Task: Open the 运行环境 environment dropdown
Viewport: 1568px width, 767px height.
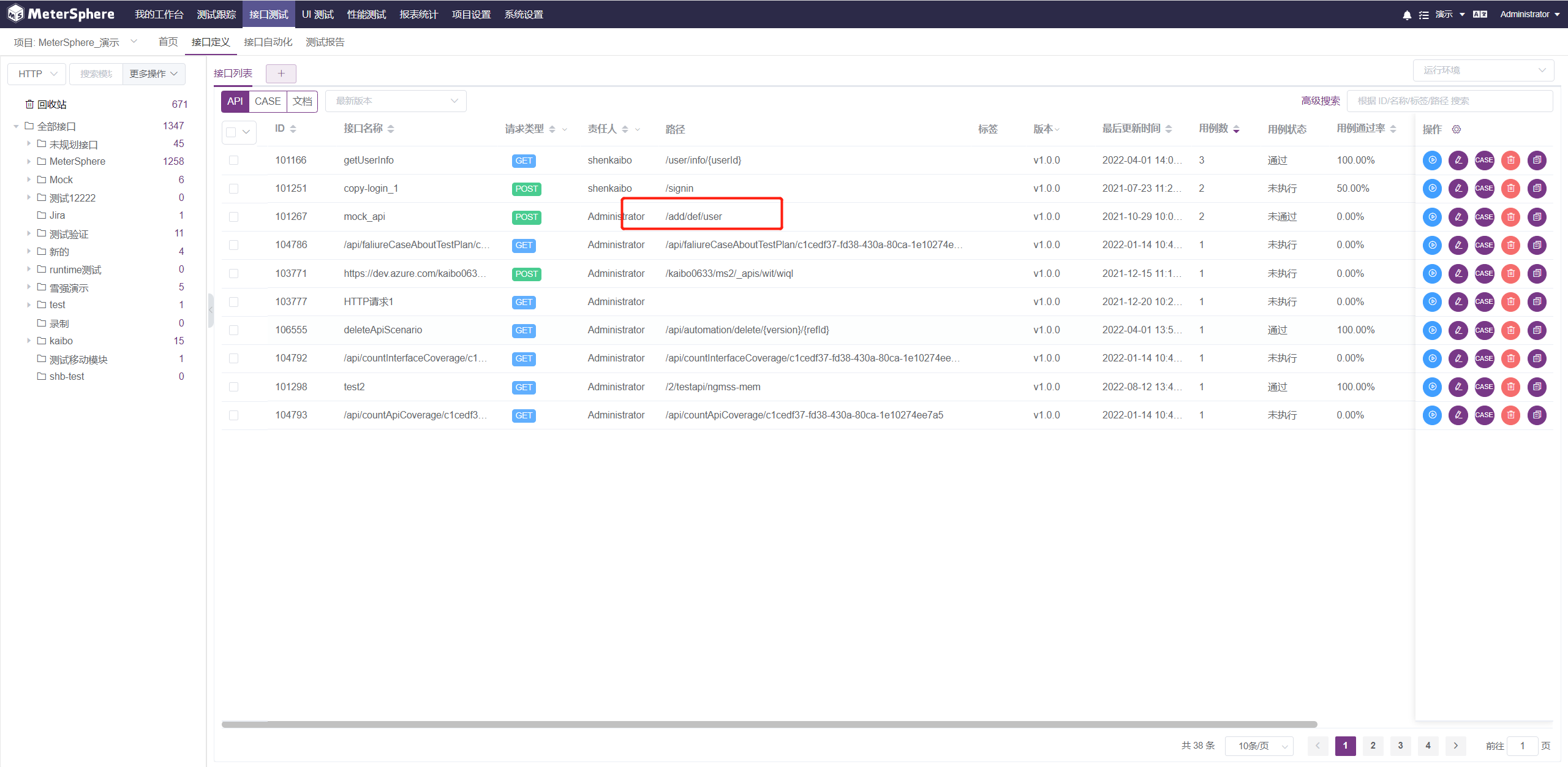Action: [1483, 70]
